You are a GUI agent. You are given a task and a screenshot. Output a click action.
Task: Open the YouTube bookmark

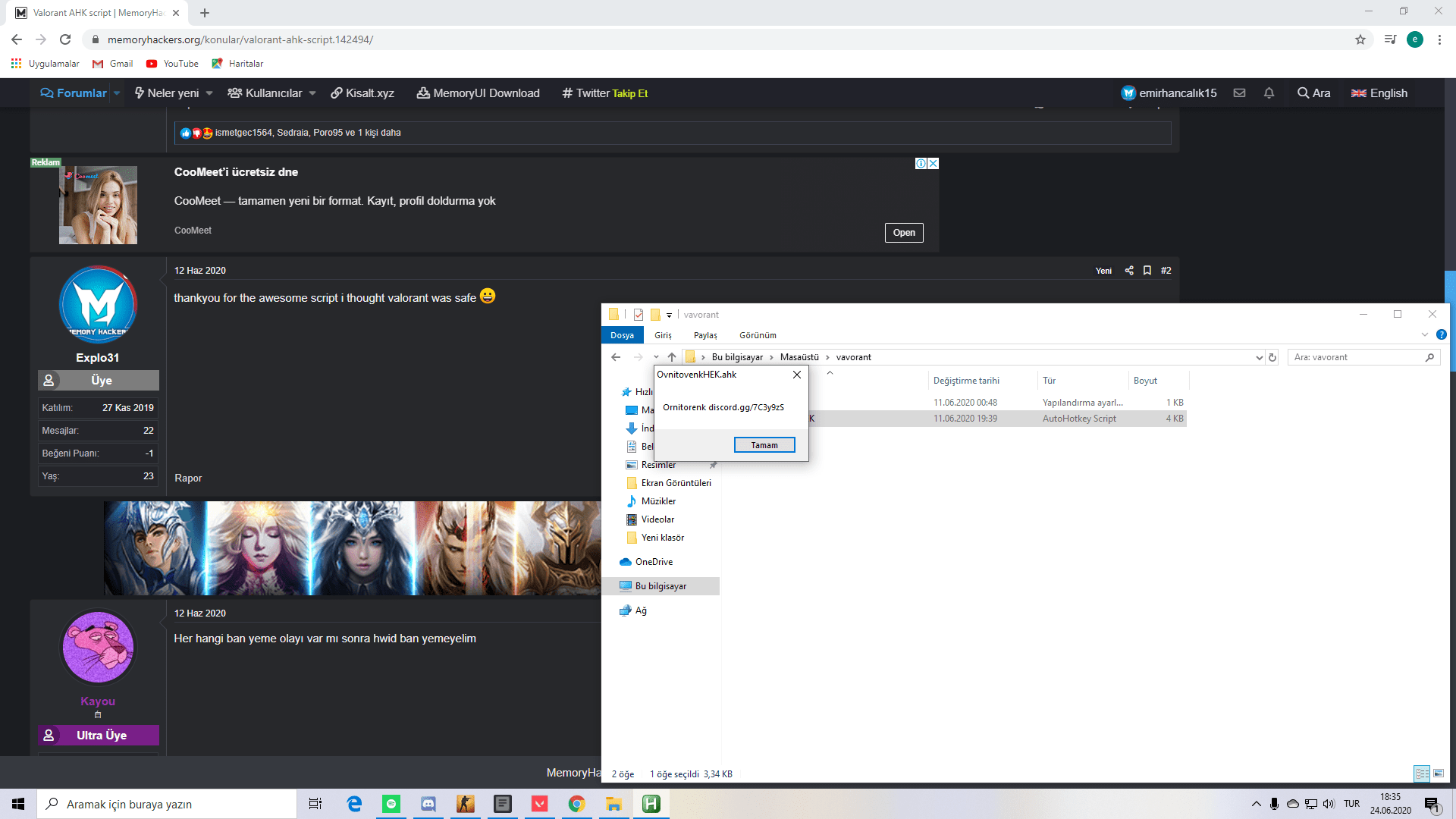[x=173, y=64]
